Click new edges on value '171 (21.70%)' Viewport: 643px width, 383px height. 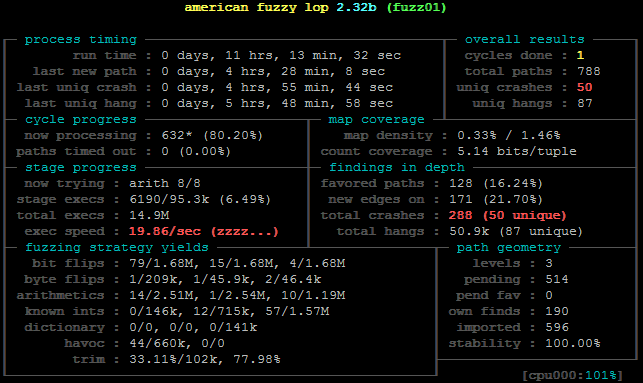496,199
